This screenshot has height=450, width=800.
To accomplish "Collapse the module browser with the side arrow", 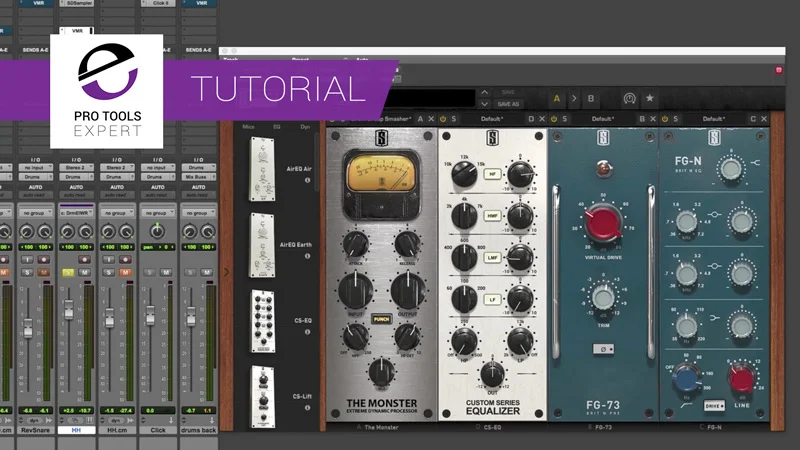I will click(227, 272).
